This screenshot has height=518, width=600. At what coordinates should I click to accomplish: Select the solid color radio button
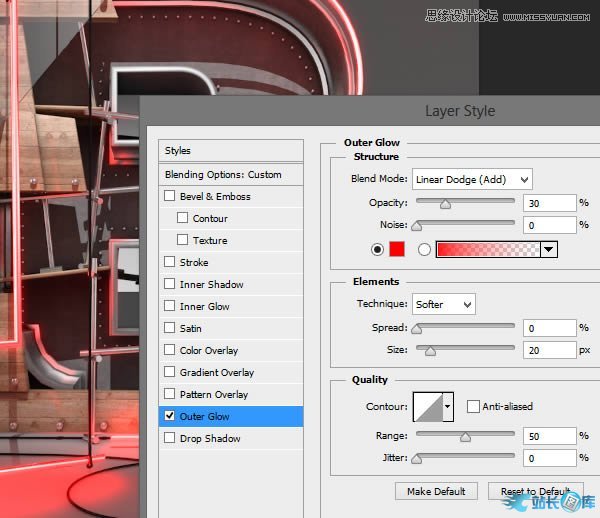tap(377, 249)
